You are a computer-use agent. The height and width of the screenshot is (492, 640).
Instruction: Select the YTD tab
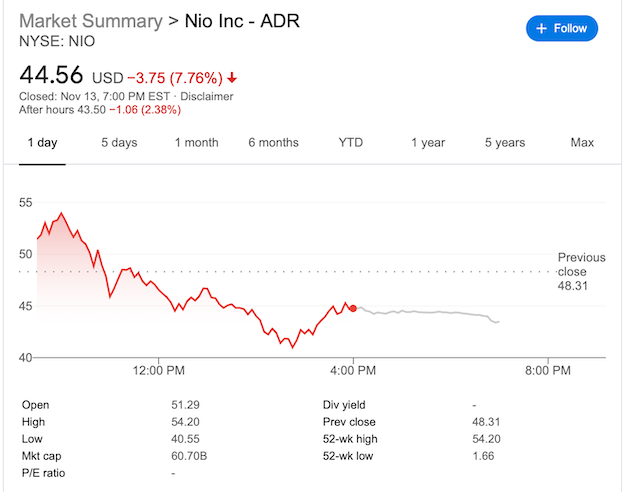350,143
